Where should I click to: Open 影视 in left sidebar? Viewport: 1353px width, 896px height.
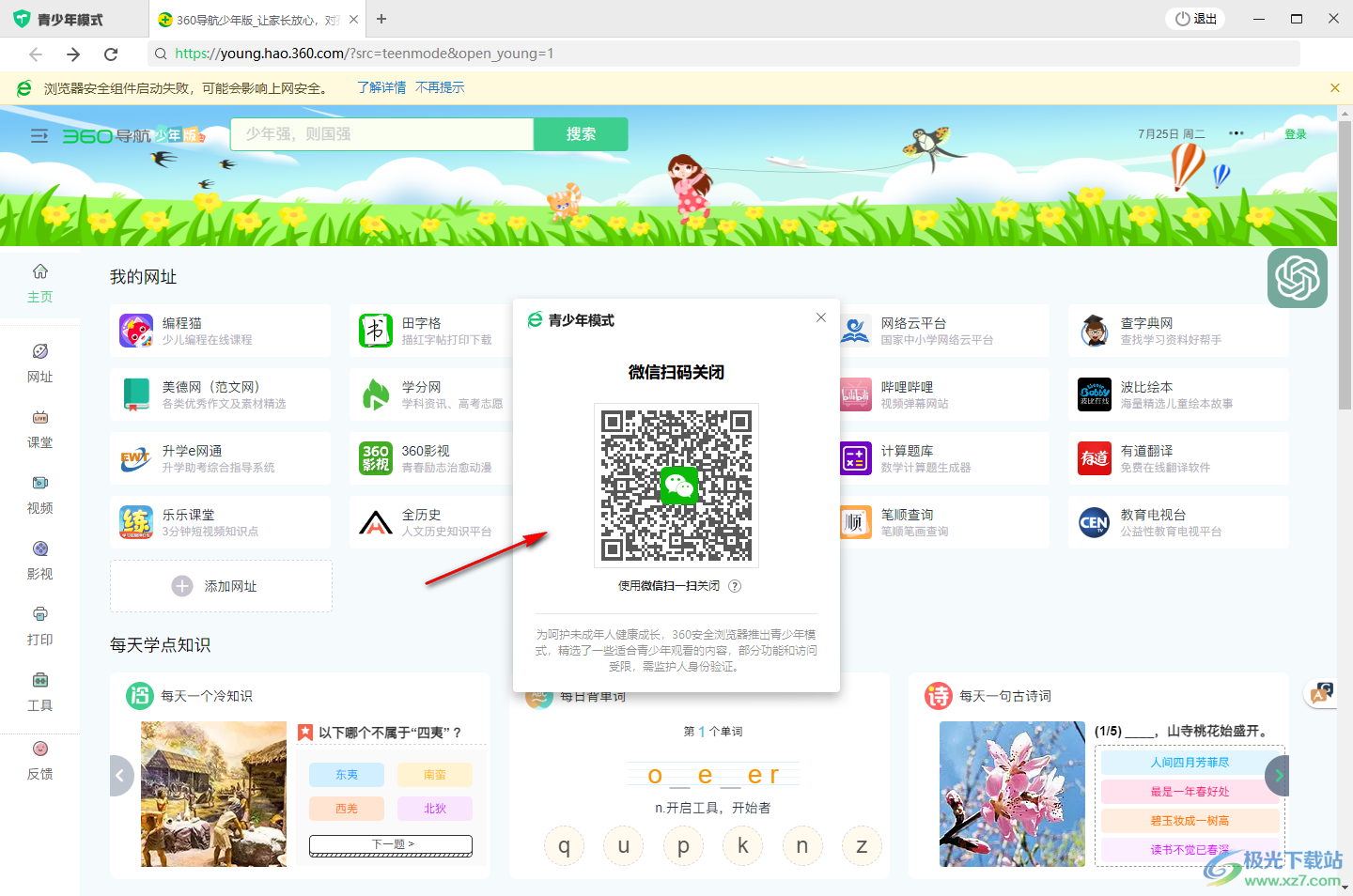[x=39, y=560]
